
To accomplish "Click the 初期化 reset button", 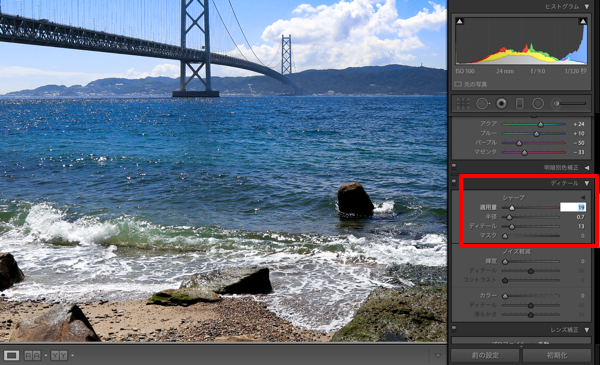I will click(x=557, y=355).
